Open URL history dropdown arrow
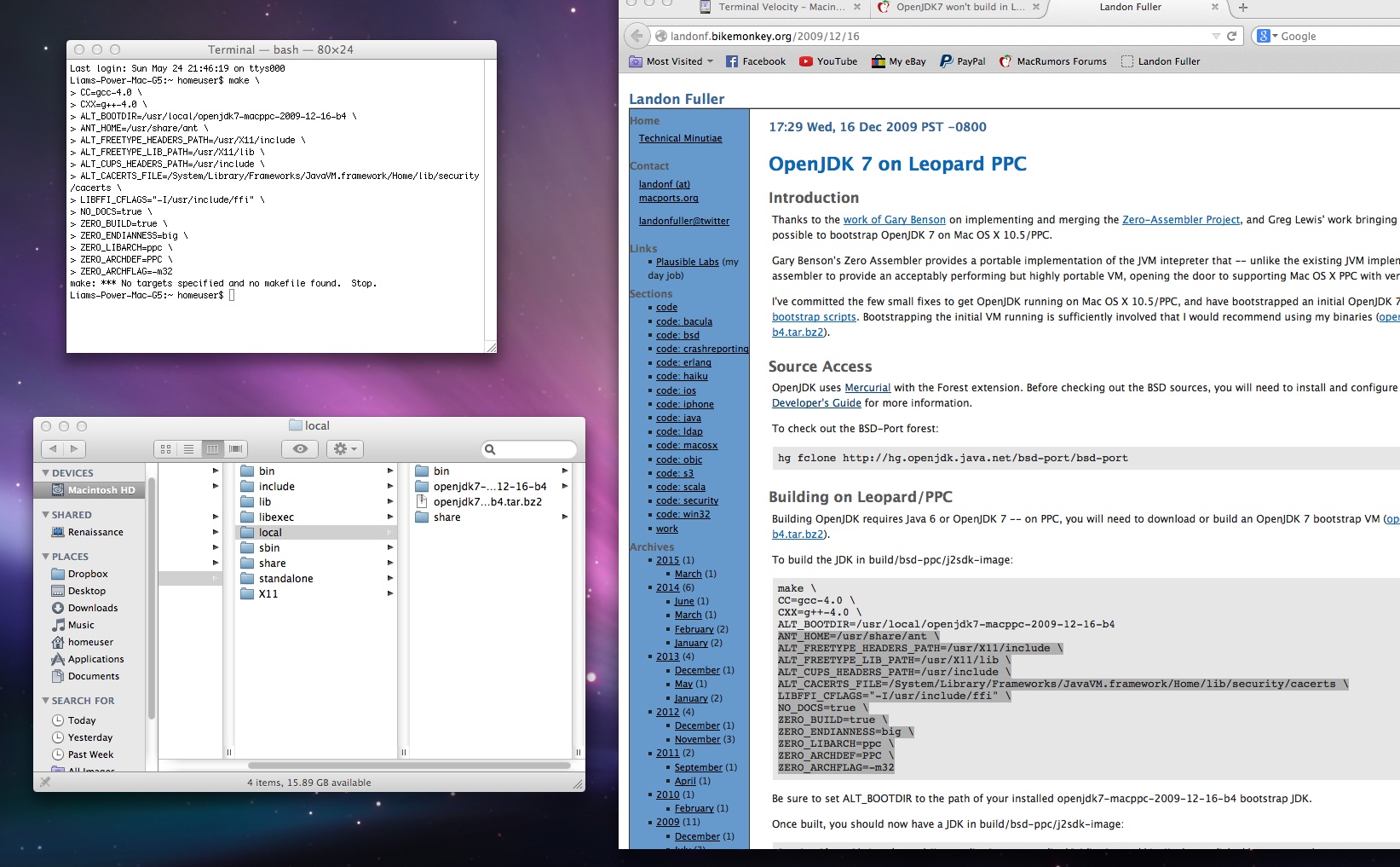This screenshot has height=867, width=1400. (x=1216, y=36)
